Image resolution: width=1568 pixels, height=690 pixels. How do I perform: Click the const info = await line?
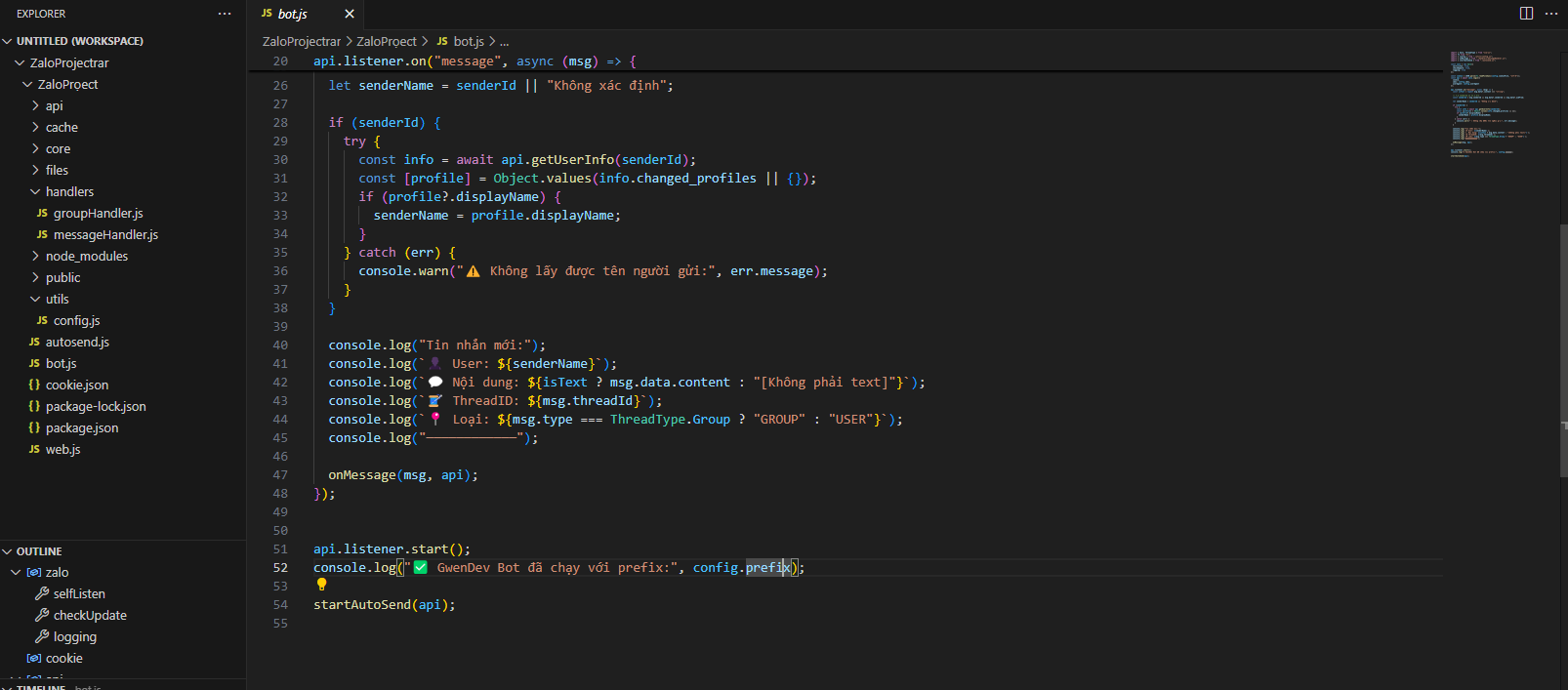click(x=527, y=159)
